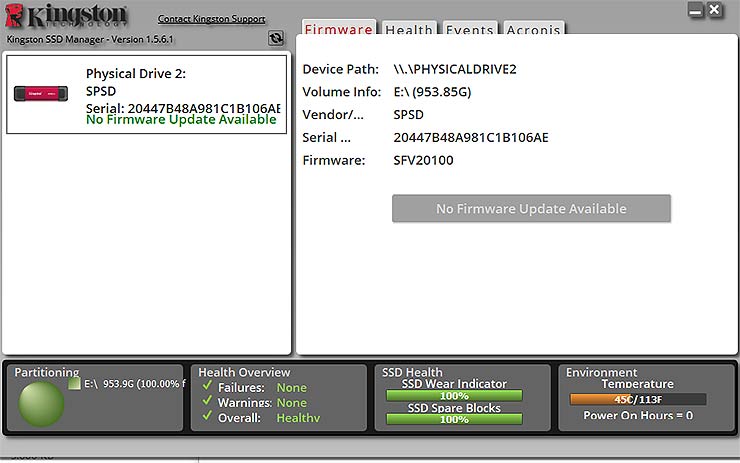This screenshot has height=463, width=740.
Task: Click the Vendor/... label
Action: (x=333, y=115)
